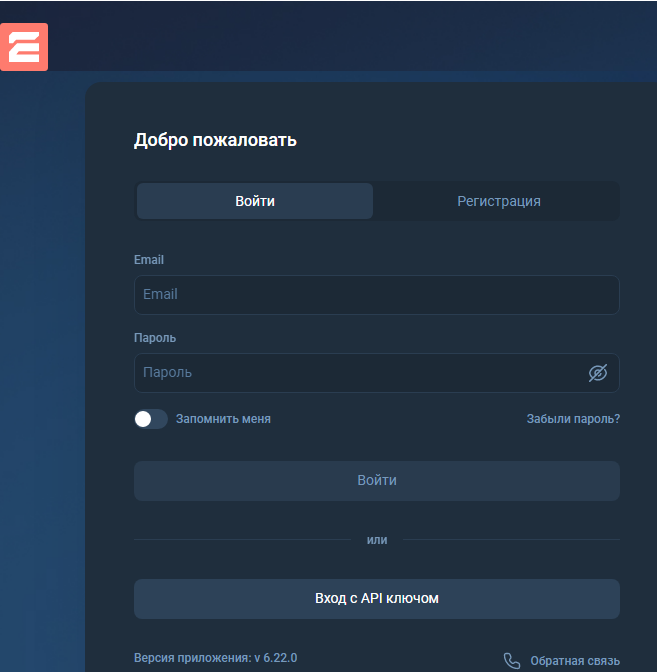
Task: Switch to the Войти tab
Action: pos(255,201)
